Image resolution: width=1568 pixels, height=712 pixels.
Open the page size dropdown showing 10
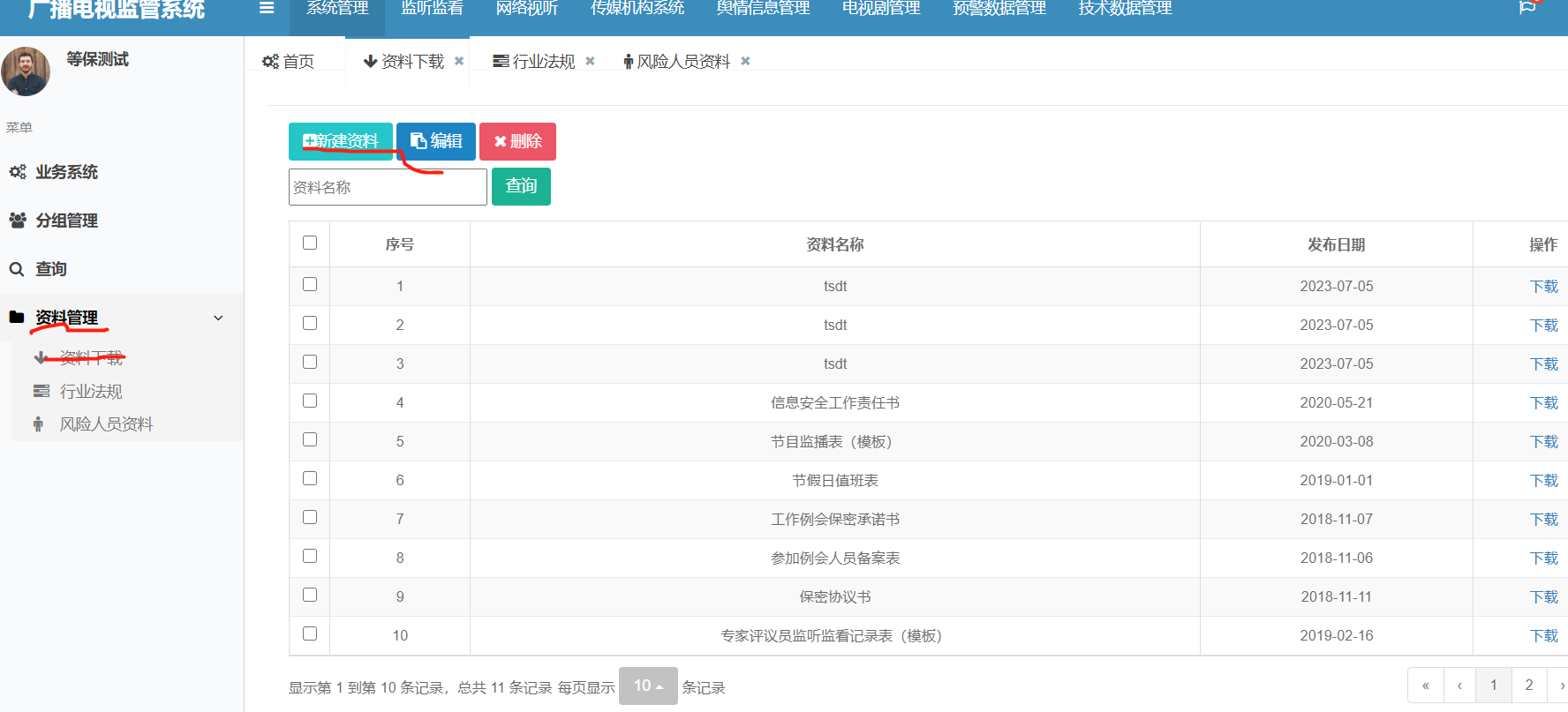pyautogui.click(x=648, y=686)
